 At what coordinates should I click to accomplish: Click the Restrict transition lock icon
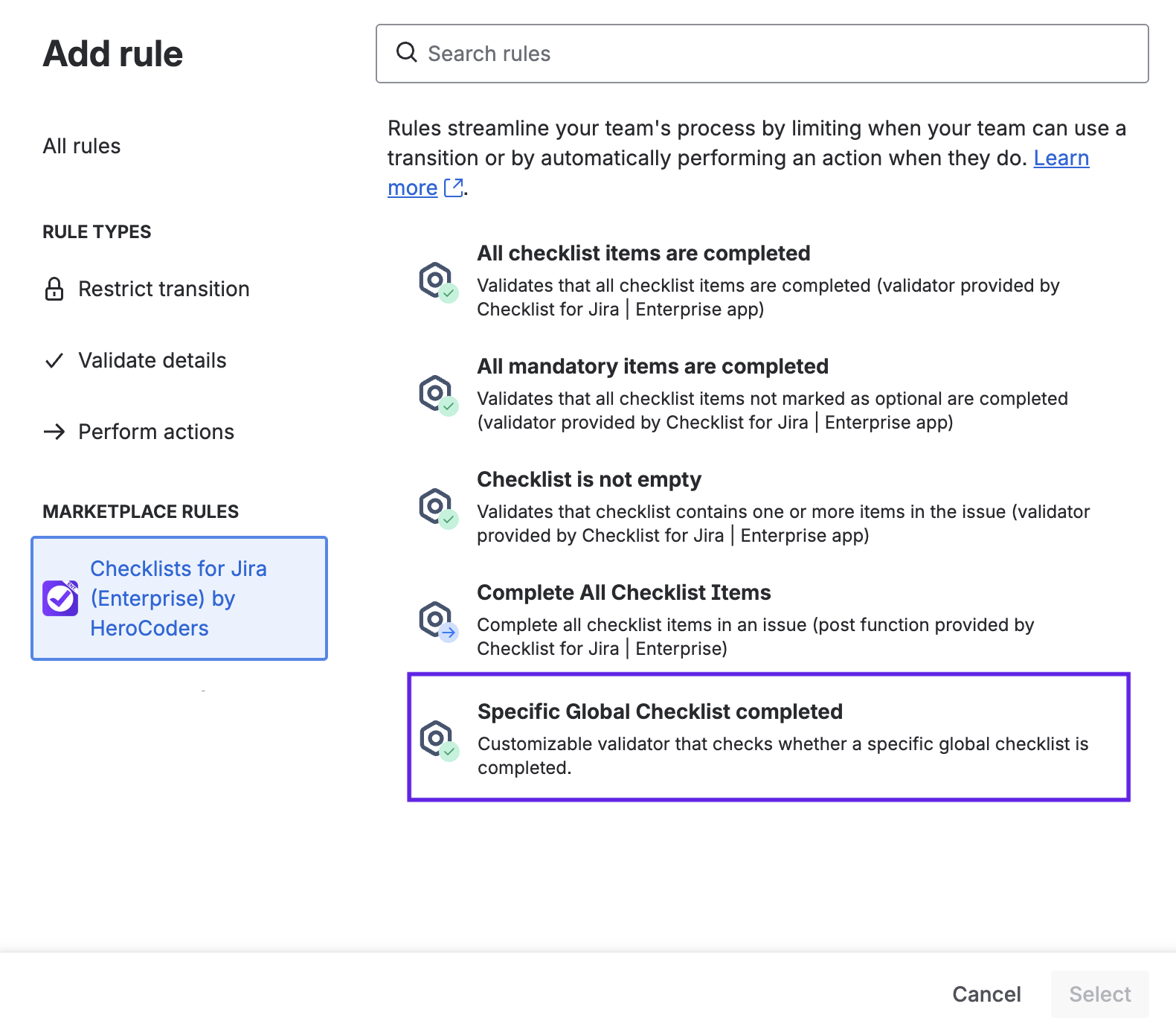click(x=54, y=289)
